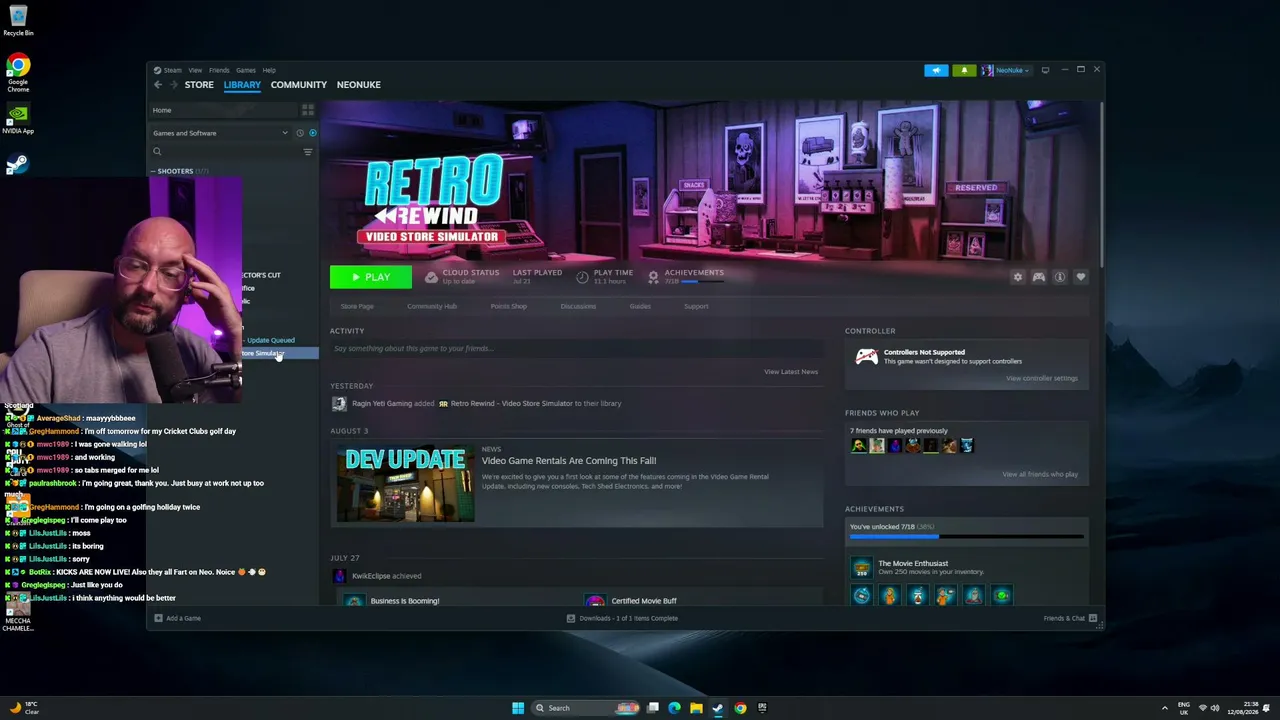Viewport: 1280px width, 720px height.
Task: Click KwikEclipse's avatar in the activity feed
Action: click(339, 576)
